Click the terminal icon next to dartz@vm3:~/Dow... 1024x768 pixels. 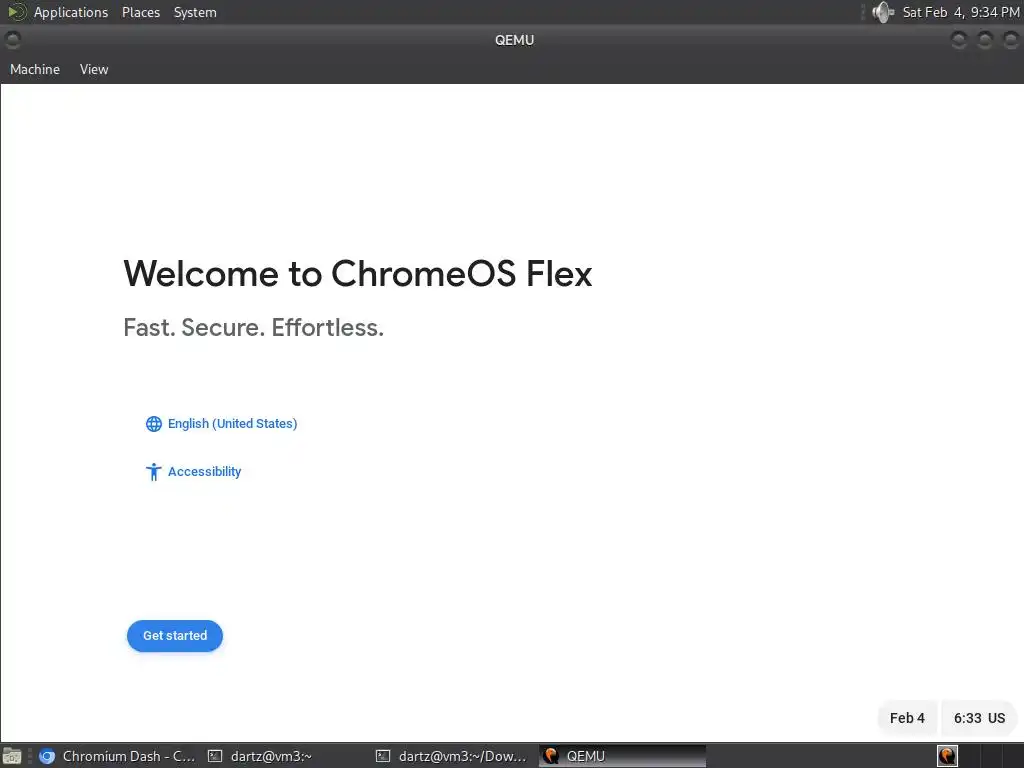(383, 756)
